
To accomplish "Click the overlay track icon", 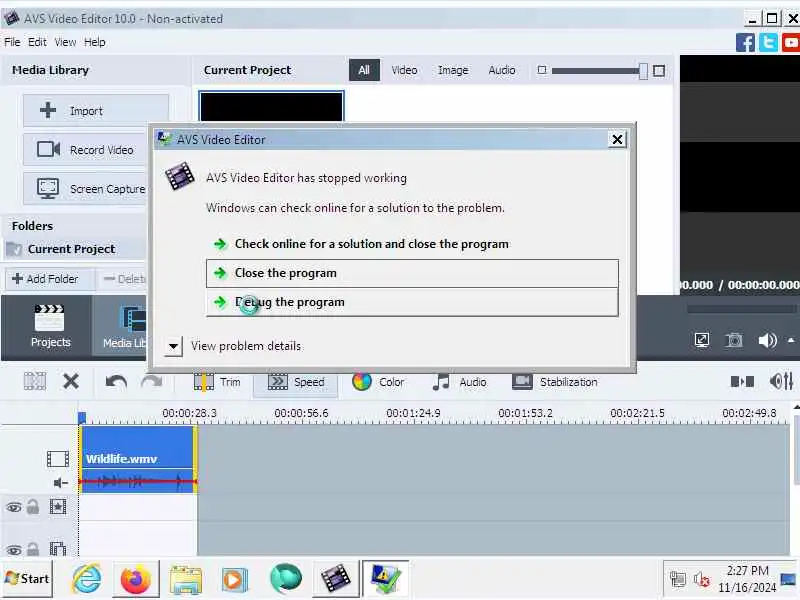I will pyautogui.click(x=58, y=548).
